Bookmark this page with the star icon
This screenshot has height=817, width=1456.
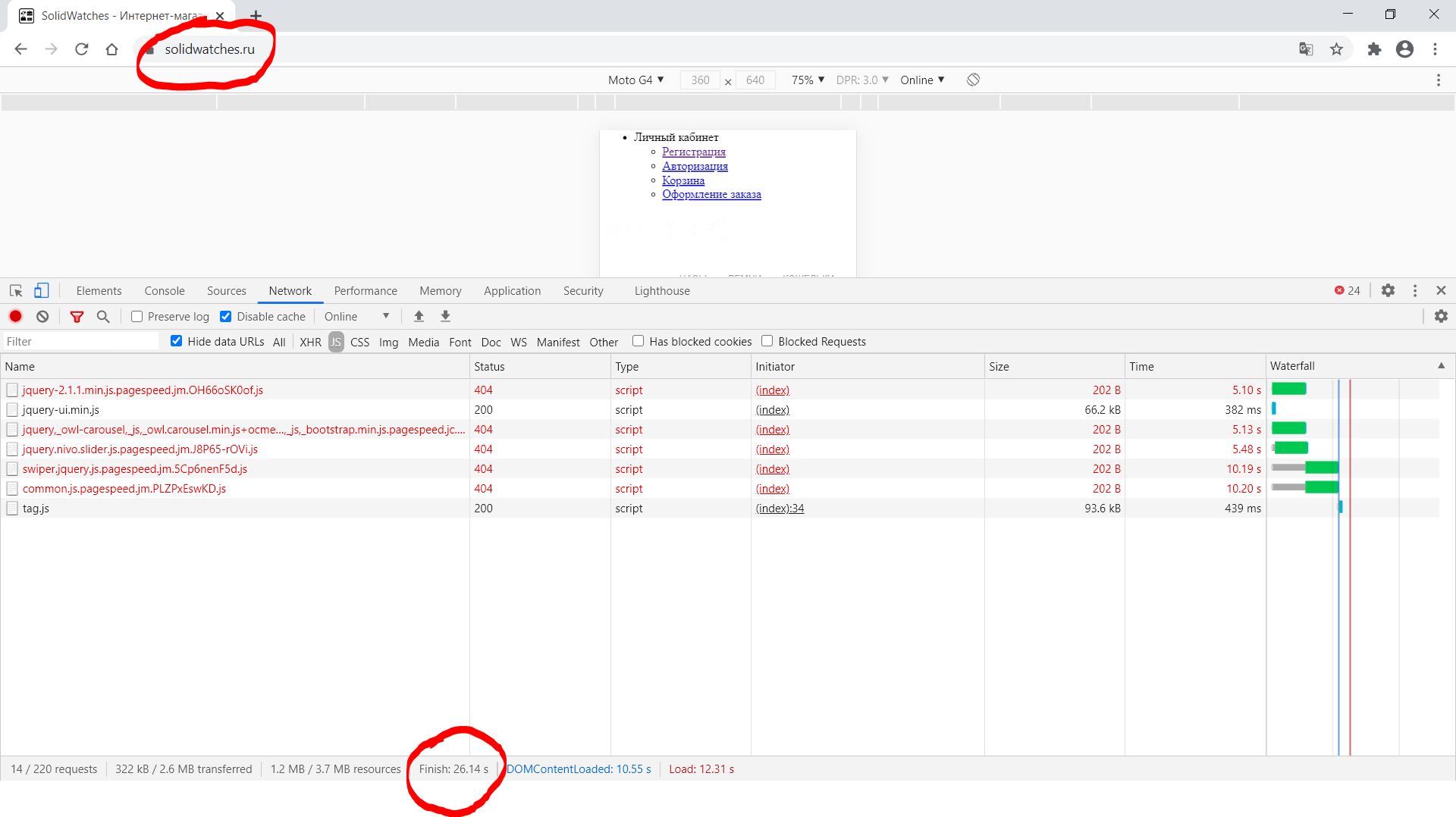click(1336, 49)
